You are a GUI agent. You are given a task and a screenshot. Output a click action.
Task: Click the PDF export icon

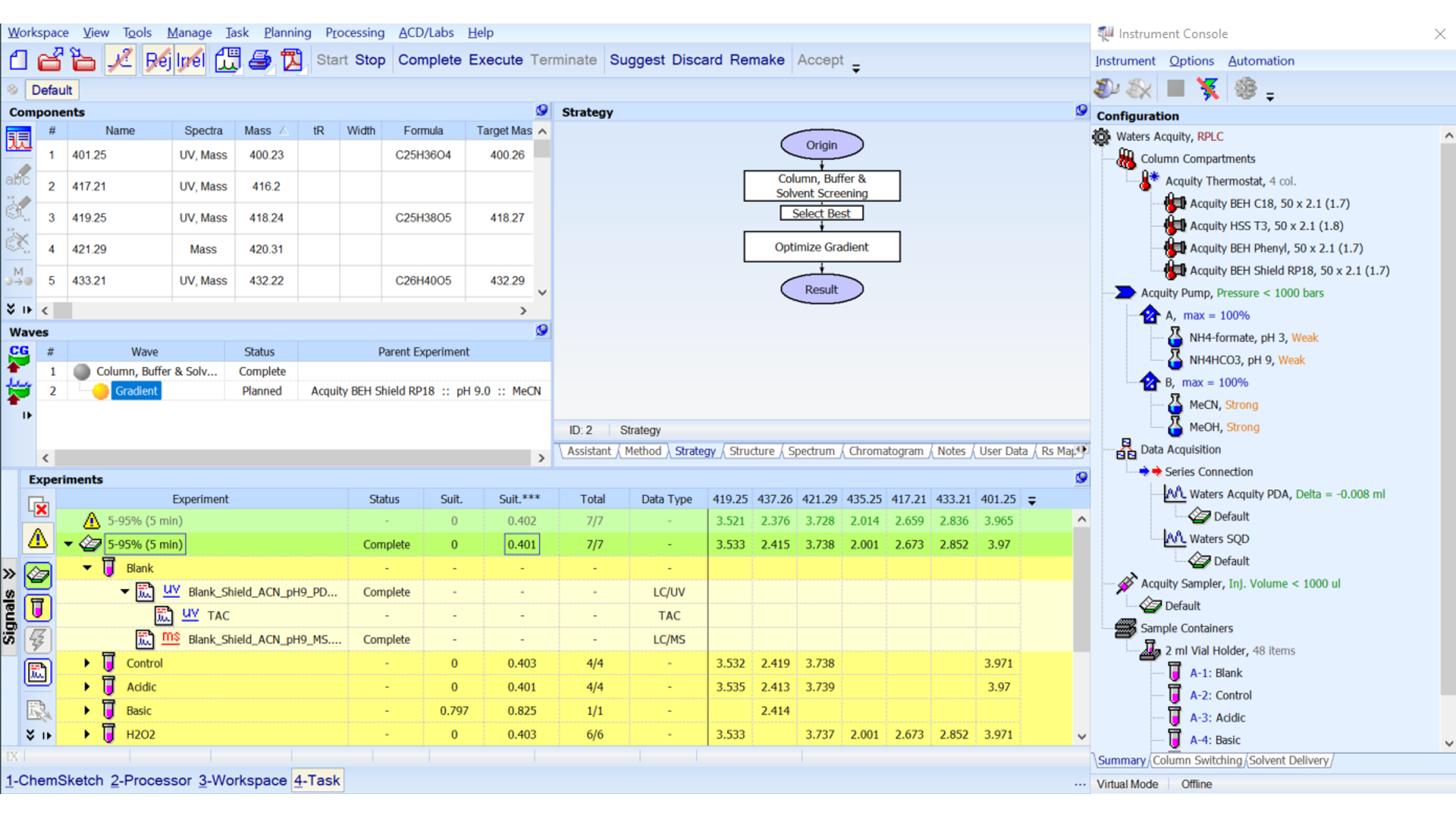coord(292,60)
